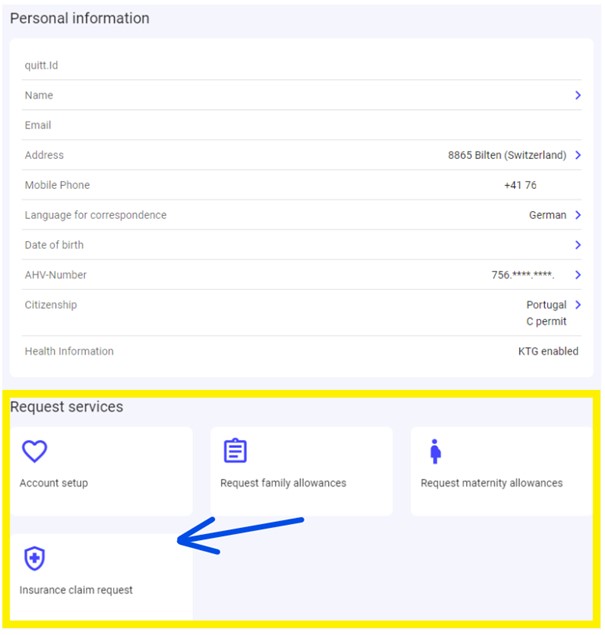Click the mobile phone number +41 76

(520, 185)
